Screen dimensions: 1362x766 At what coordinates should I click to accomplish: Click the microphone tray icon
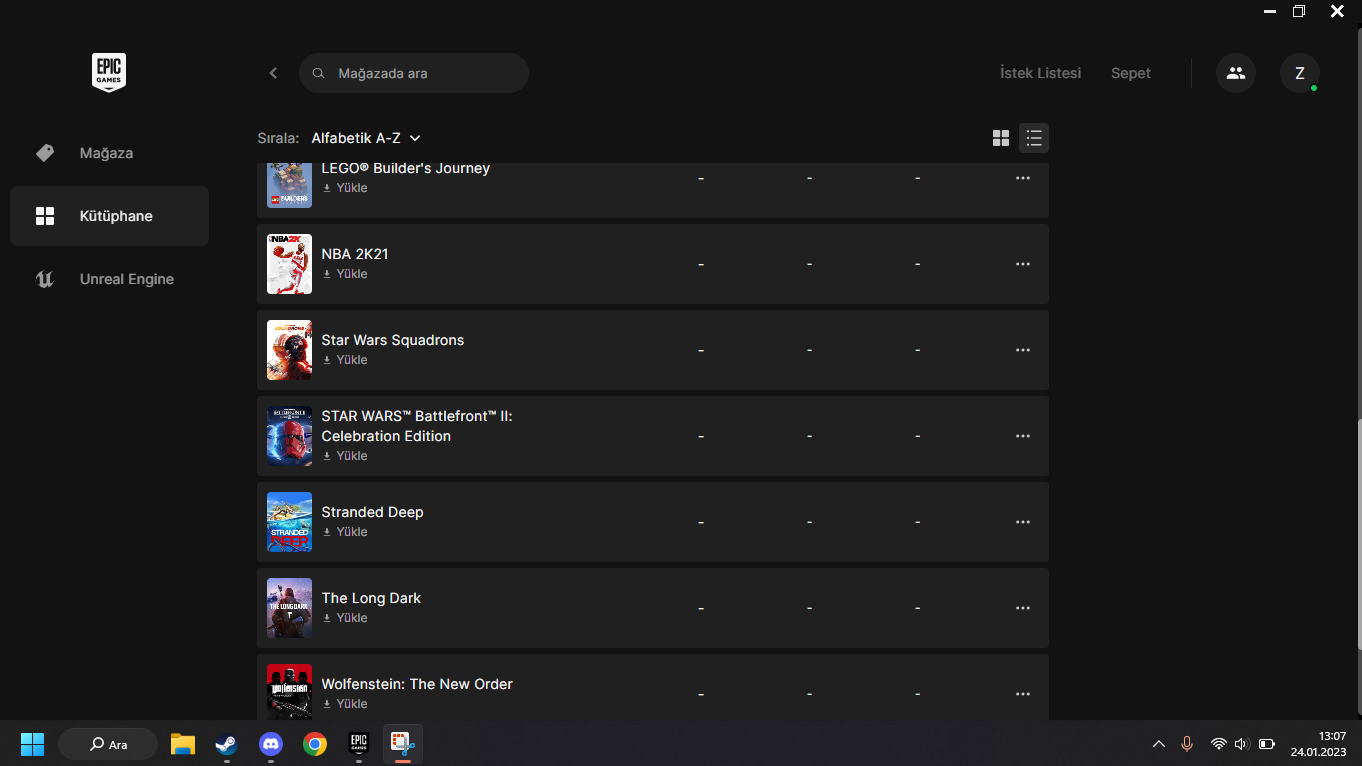1187,744
